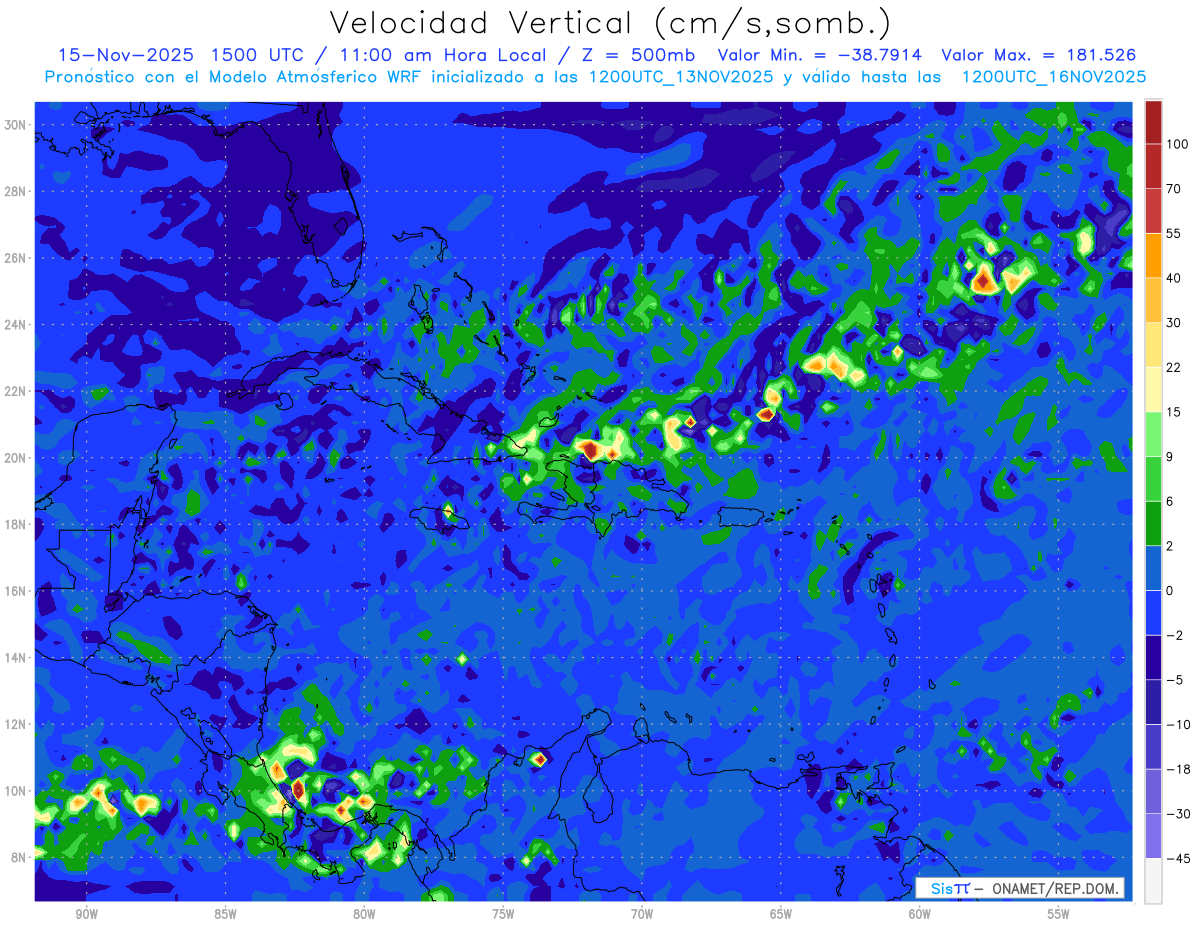Click the dark green color bar segment between 2 and 6
The width and height of the screenshot is (1200, 927).
(1153, 523)
